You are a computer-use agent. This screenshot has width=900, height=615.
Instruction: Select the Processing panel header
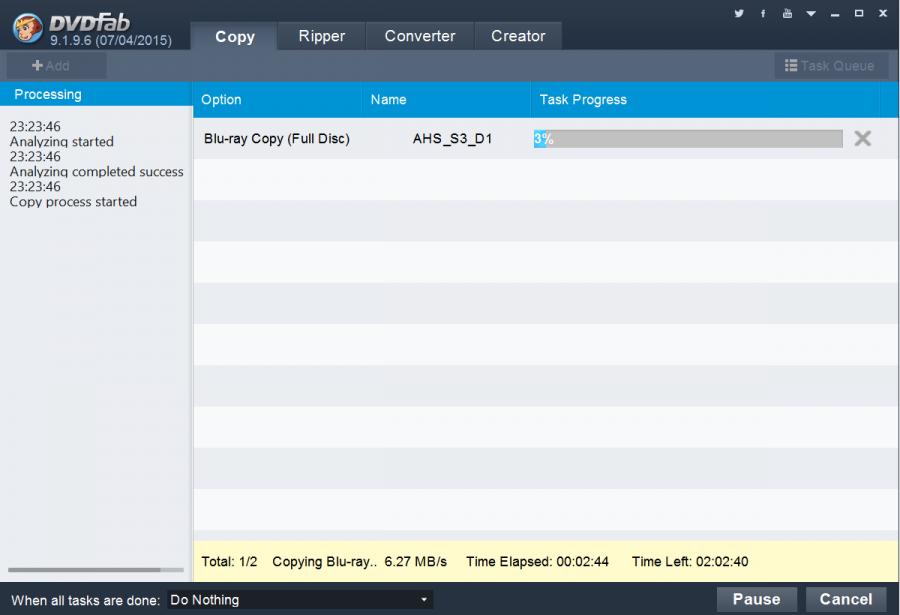96,94
